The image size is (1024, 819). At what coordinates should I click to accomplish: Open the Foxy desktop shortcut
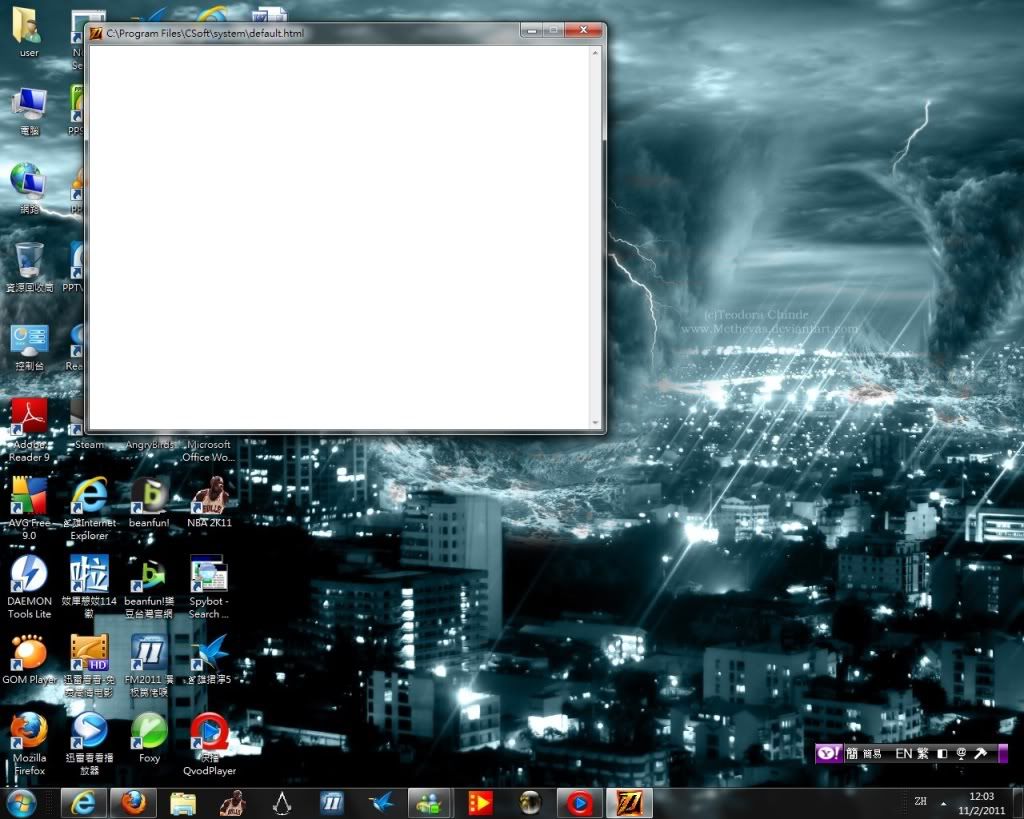click(x=149, y=734)
